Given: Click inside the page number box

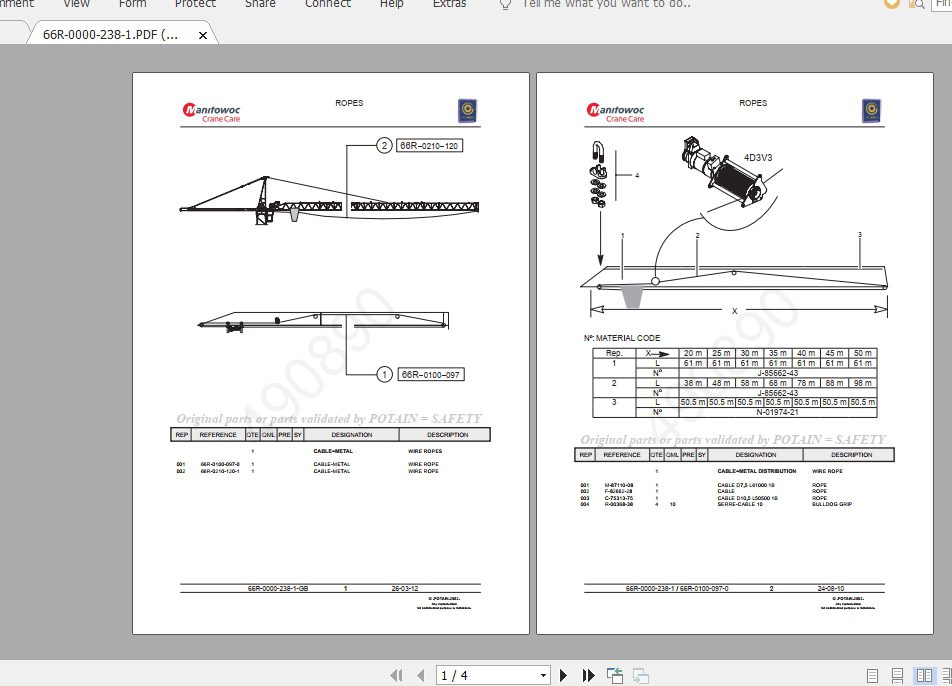Looking at the screenshot, I should pyautogui.click(x=480, y=675).
